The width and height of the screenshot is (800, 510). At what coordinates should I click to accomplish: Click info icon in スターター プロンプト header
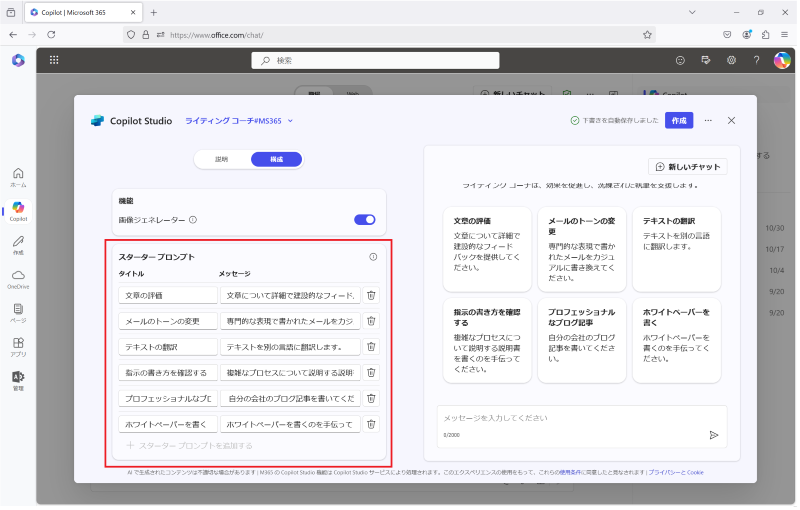click(373, 257)
